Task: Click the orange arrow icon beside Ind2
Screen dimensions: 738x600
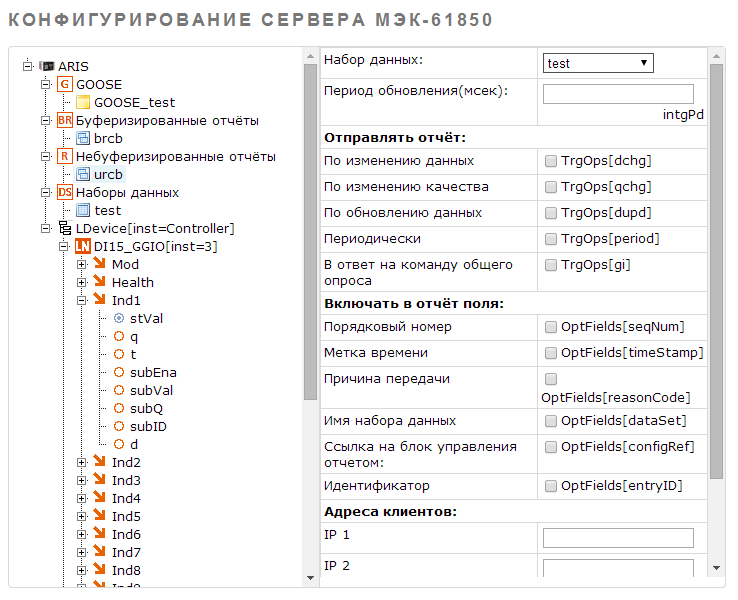Action: point(99,460)
